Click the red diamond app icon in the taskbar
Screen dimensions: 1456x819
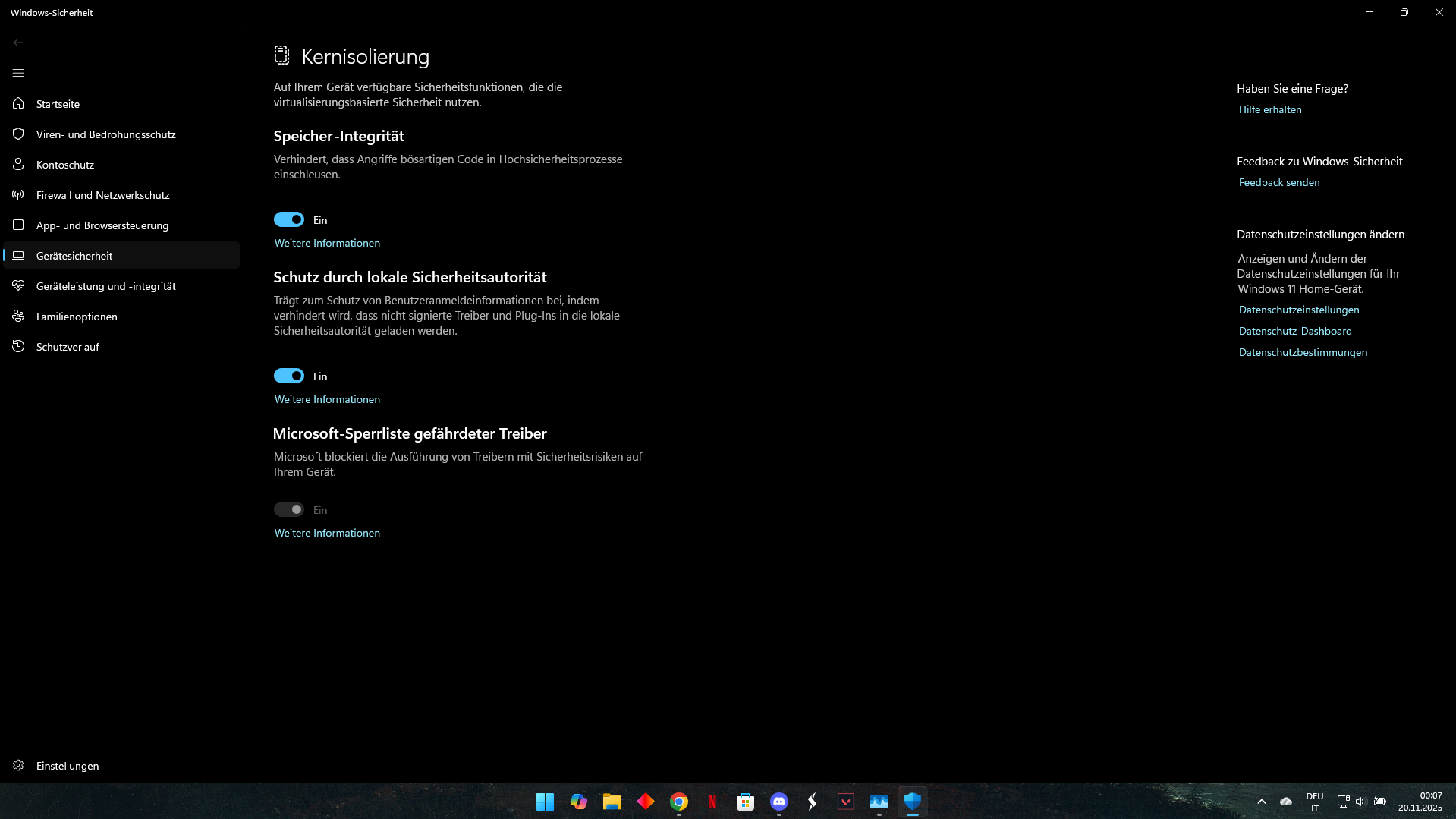pos(646,802)
